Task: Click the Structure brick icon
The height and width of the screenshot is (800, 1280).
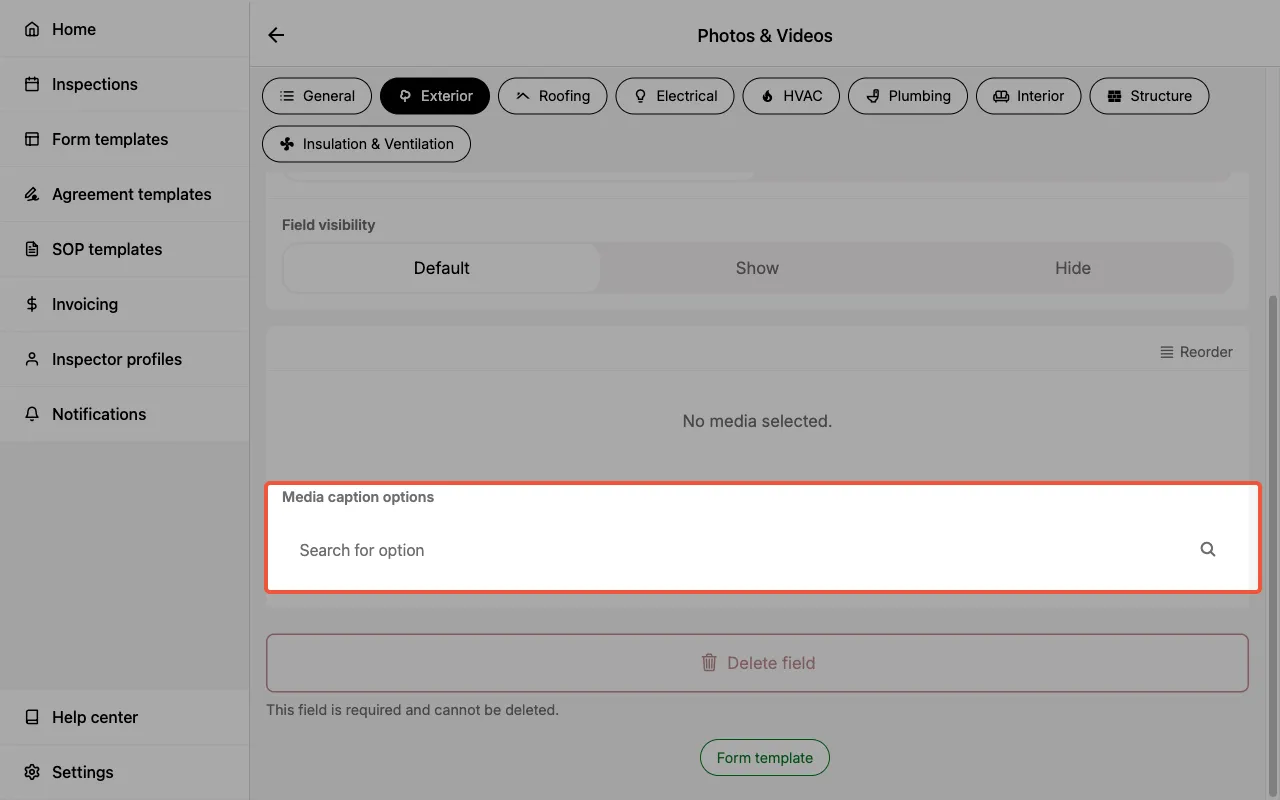Action: pyautogui.click(x=1116, y=96)
